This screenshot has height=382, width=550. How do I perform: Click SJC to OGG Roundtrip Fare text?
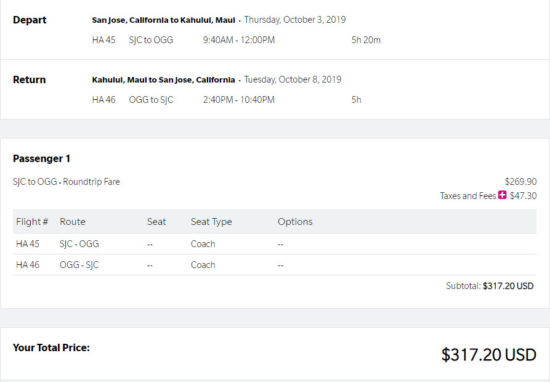click(x=66, y=182)
